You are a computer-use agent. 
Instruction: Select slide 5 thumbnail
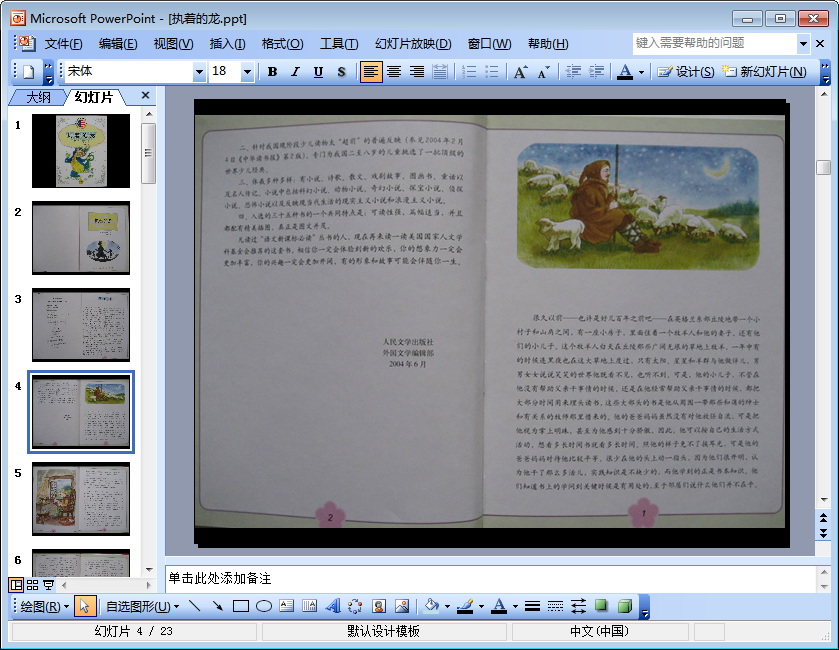pos(81,499)
